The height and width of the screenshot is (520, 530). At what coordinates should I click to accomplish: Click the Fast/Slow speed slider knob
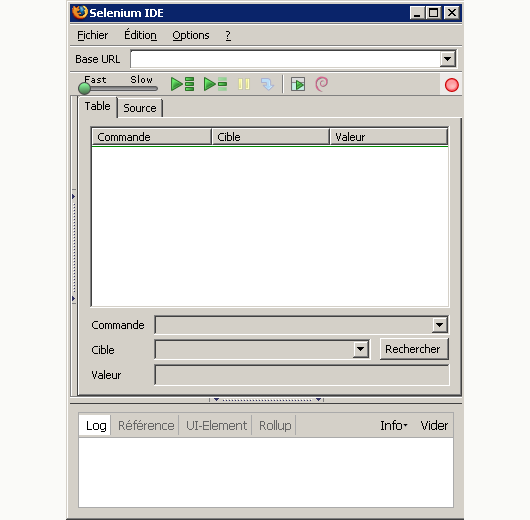[84, 89]
